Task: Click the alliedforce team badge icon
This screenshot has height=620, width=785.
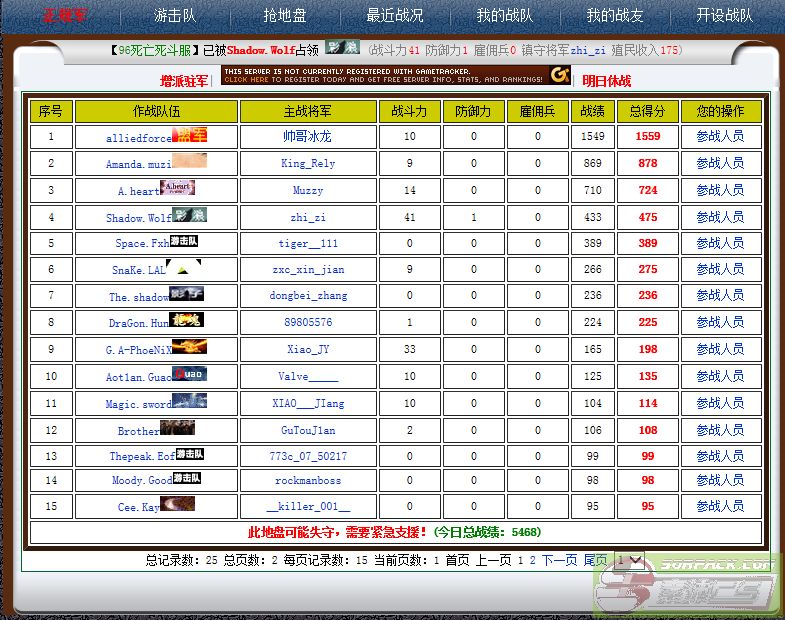Action: pos(189,135)
